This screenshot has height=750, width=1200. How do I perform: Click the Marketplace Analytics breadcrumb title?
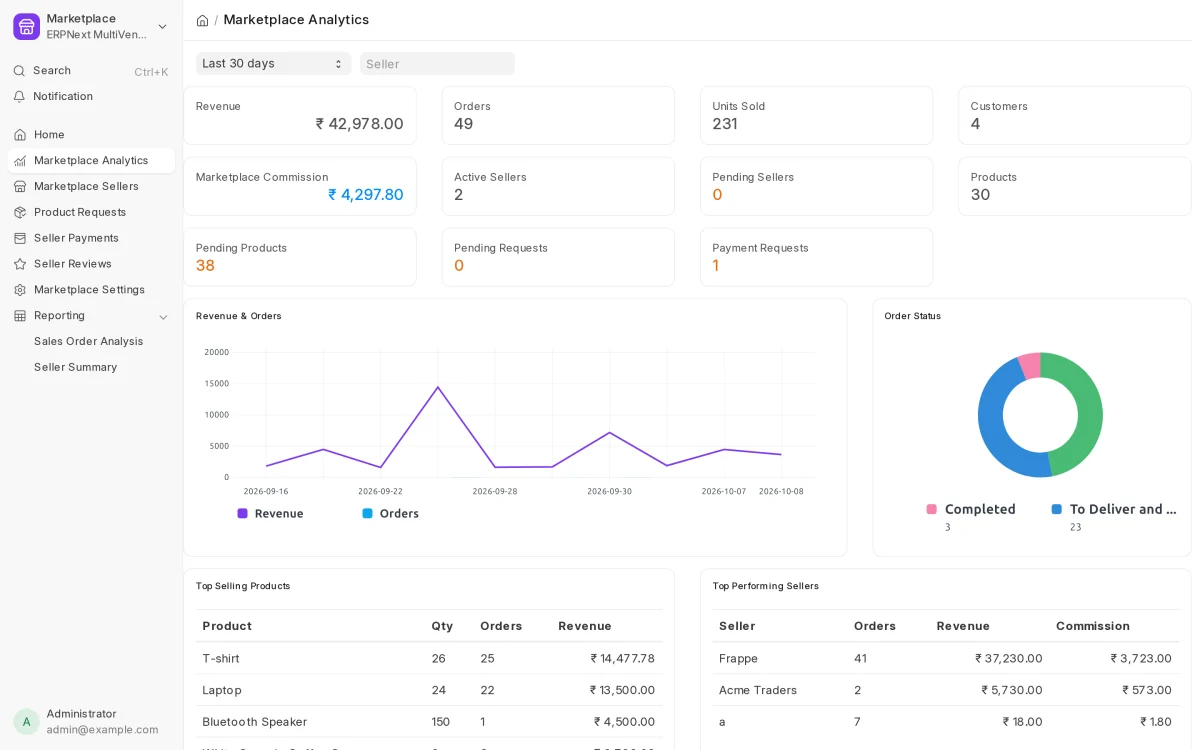(x=296, y=20)
